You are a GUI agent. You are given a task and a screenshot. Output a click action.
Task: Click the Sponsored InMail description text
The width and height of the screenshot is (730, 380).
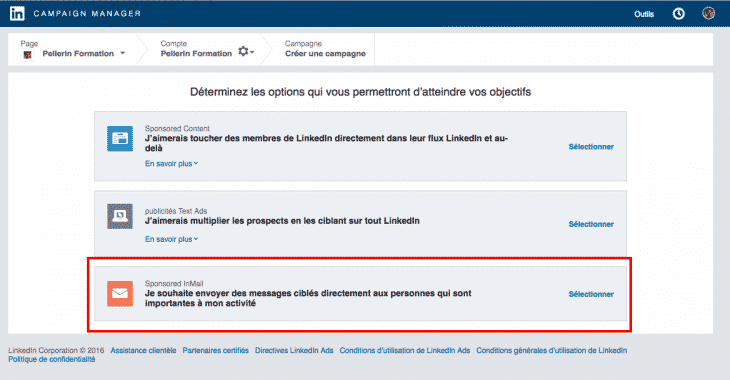coord(308,298)
